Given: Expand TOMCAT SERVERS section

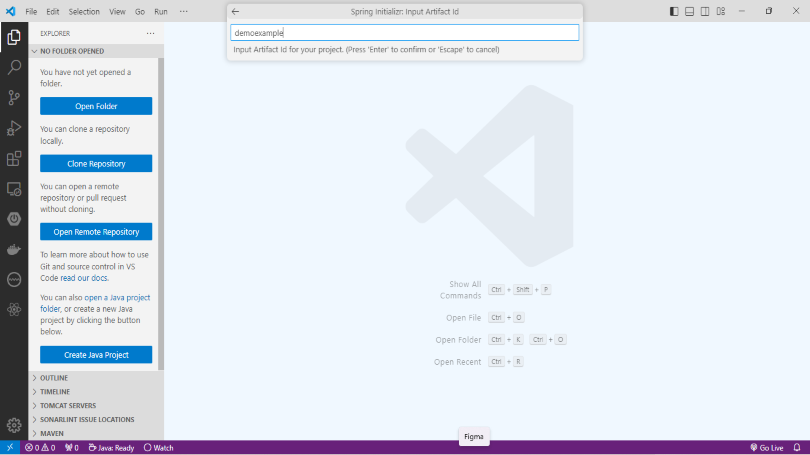Looking at the screenshot, I should pyautogui.click(x=96, y=406).
